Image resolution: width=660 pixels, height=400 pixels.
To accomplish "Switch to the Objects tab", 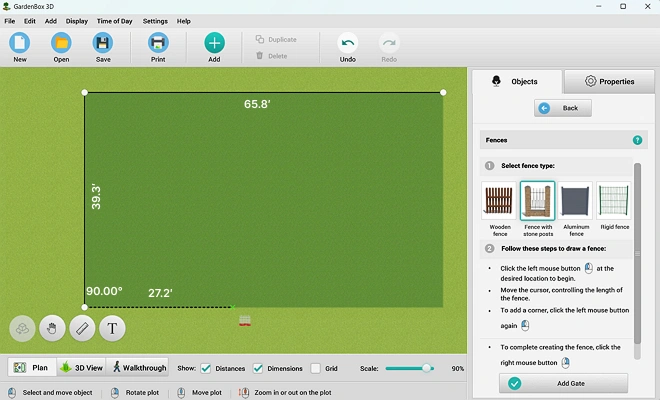I will coord(516,81).
